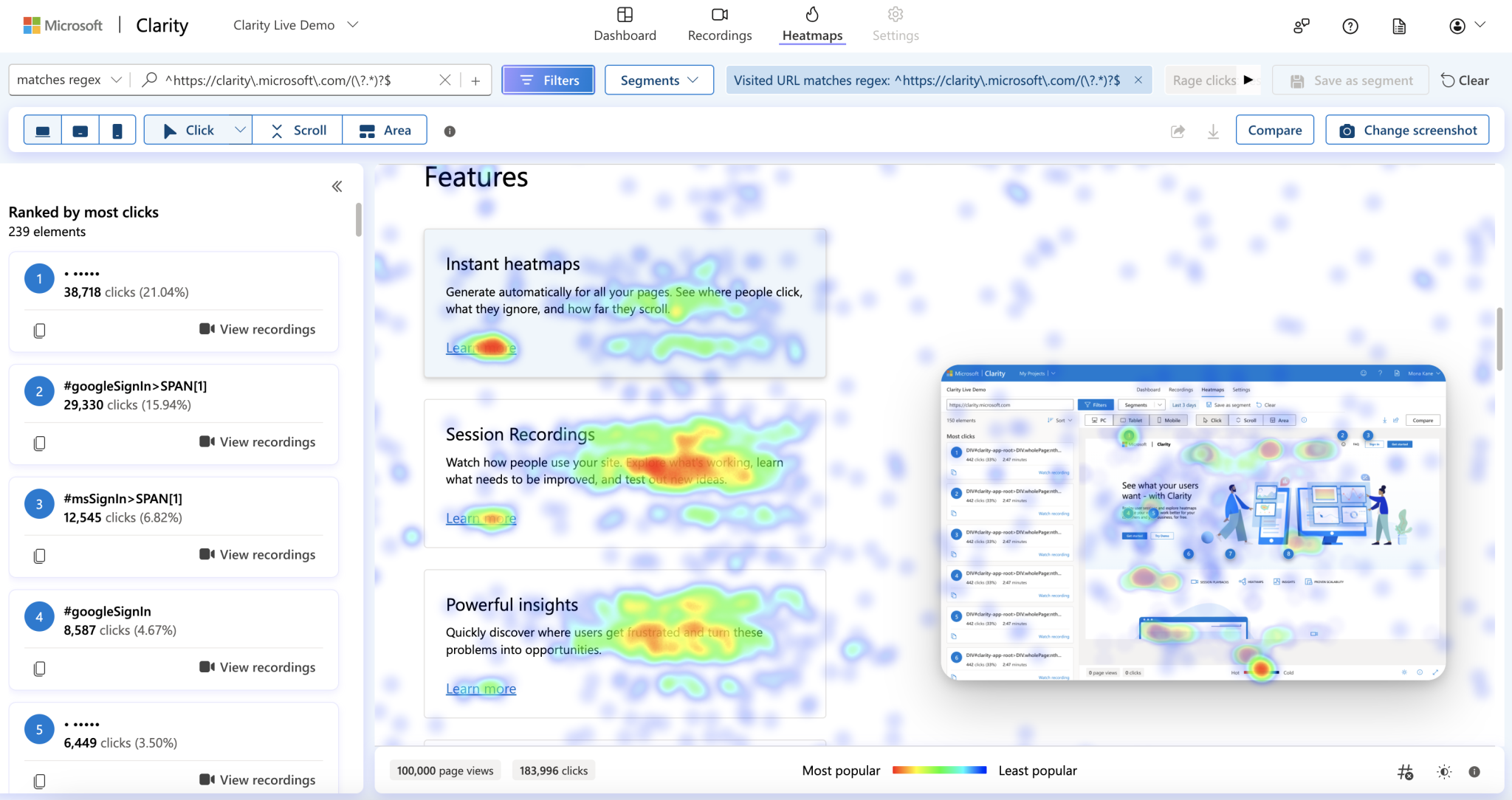Image resolution: width=1512 pixels, height=800 pixels.
Task: Open the Segments dropdown
Action: coord(659,80)
